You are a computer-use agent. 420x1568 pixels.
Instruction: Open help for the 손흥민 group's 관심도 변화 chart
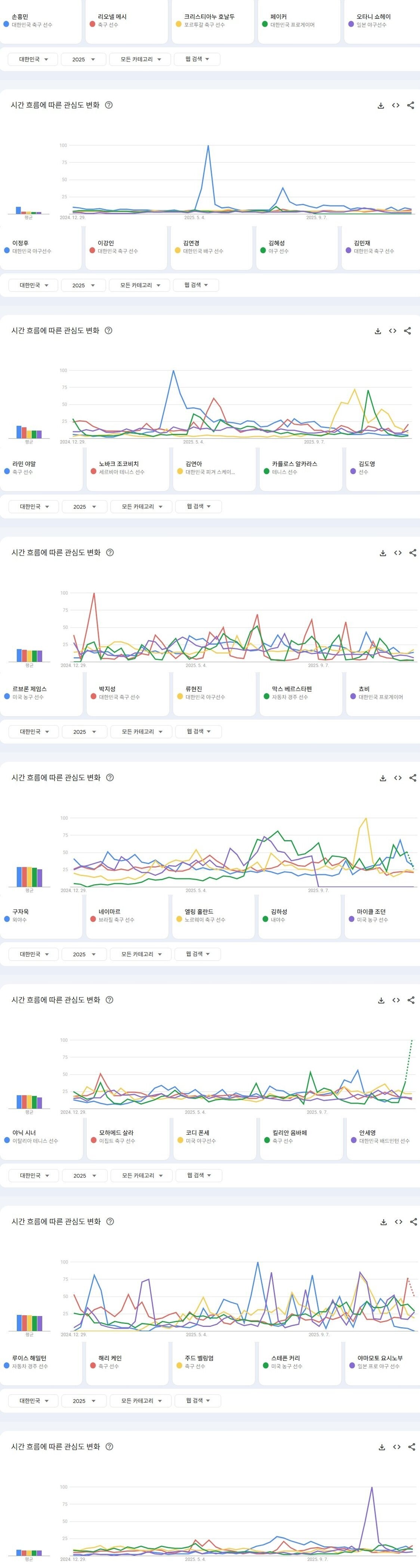pyautogui.click(x=109, y=105)
